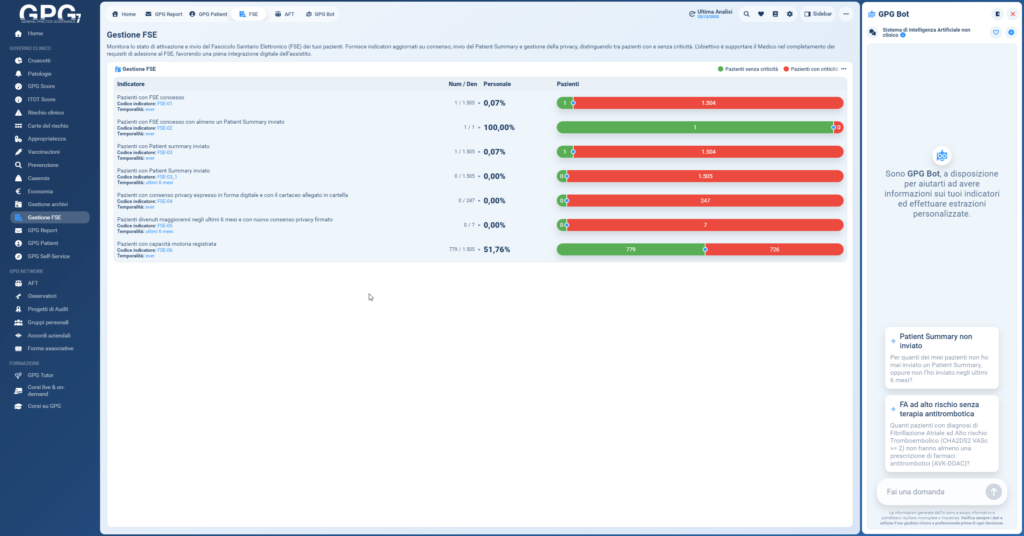Open settings gear icon in top toolbar
The width and height of the screenshot is (1024, 536).
(790, 14)
